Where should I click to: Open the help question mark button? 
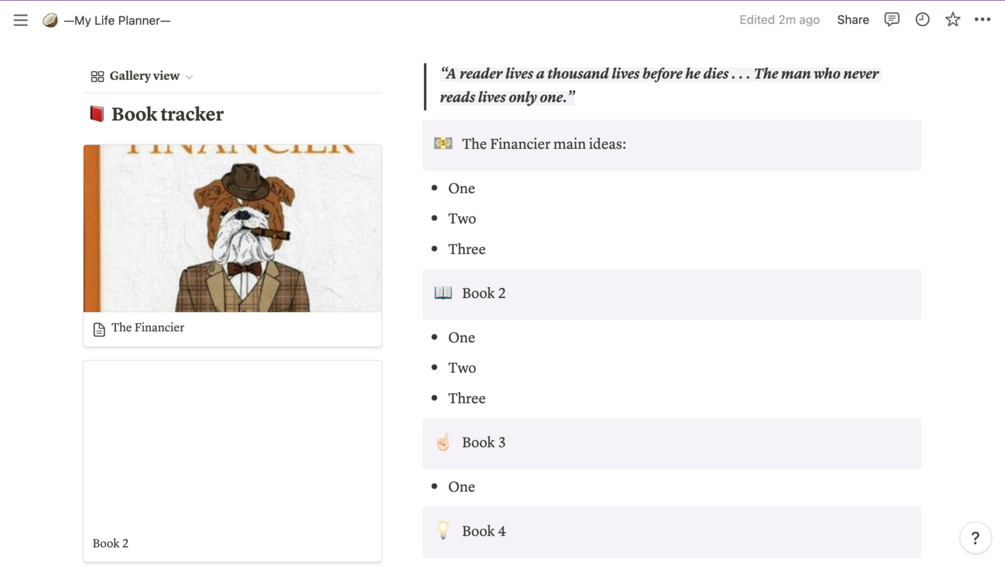pos(976,538)
